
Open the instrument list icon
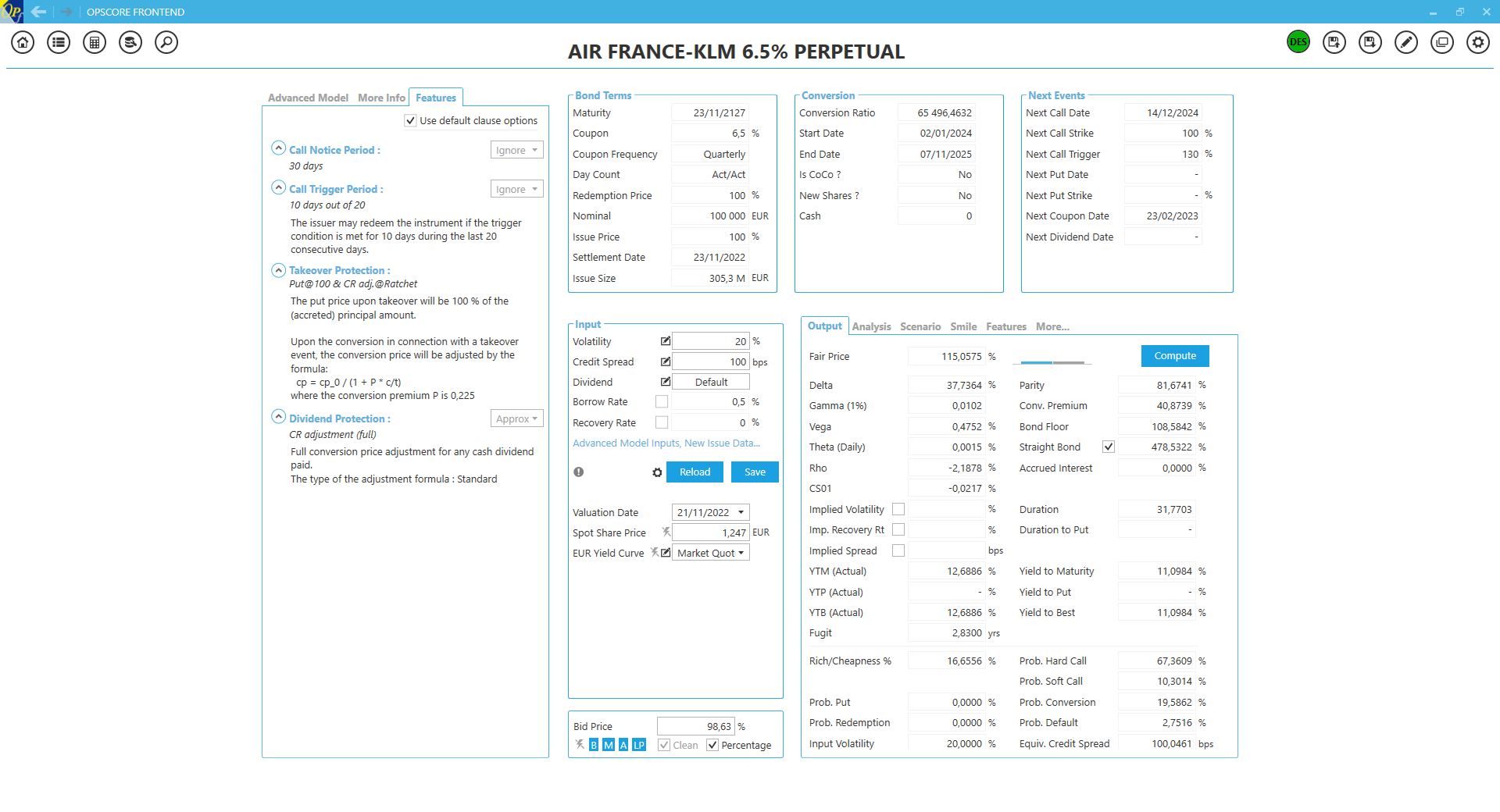click(59, 42)
